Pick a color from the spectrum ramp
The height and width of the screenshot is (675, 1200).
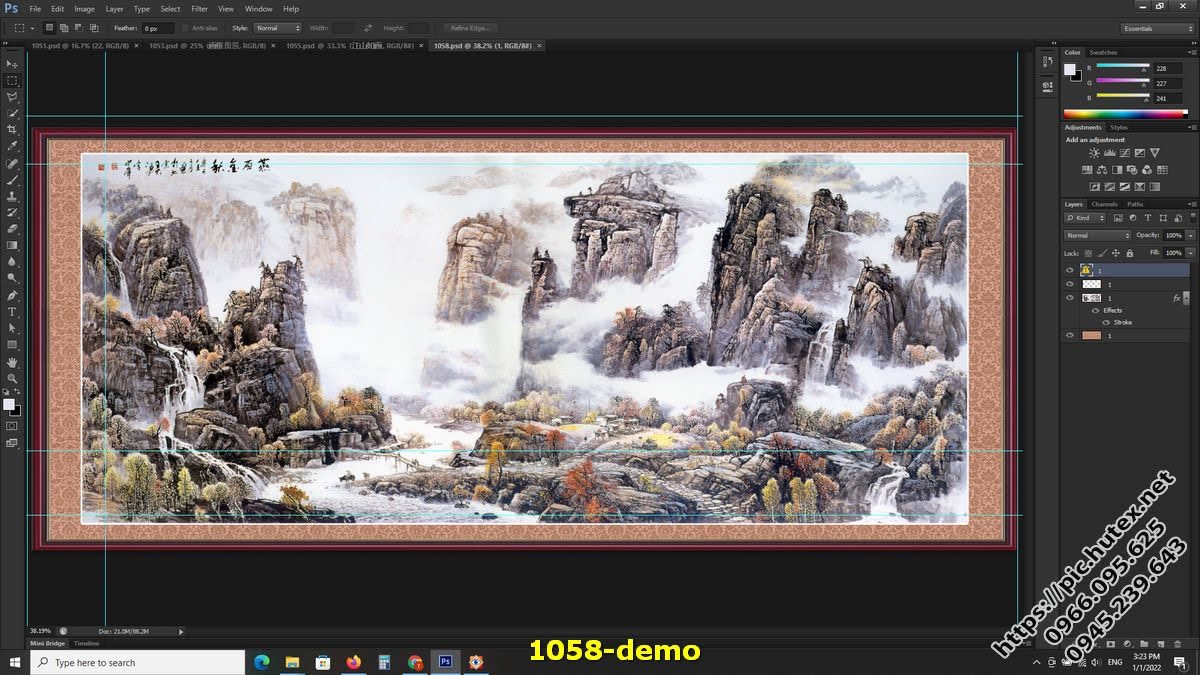[x=1128, y=113]
